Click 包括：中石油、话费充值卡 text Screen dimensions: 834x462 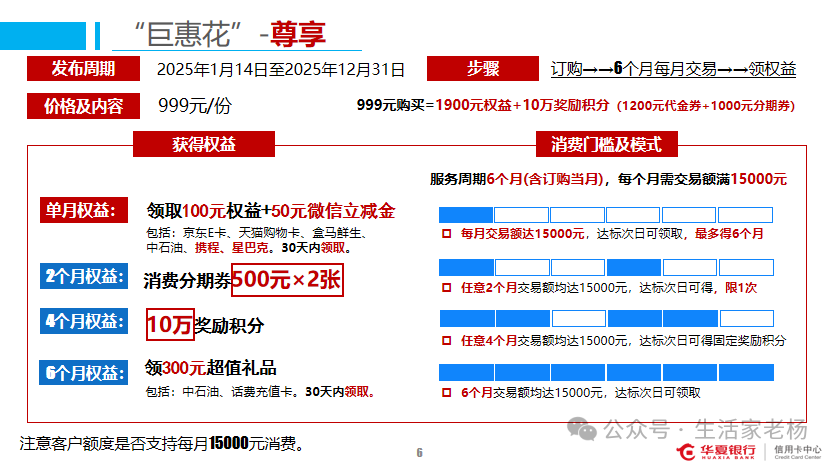(x=260, y=392)
